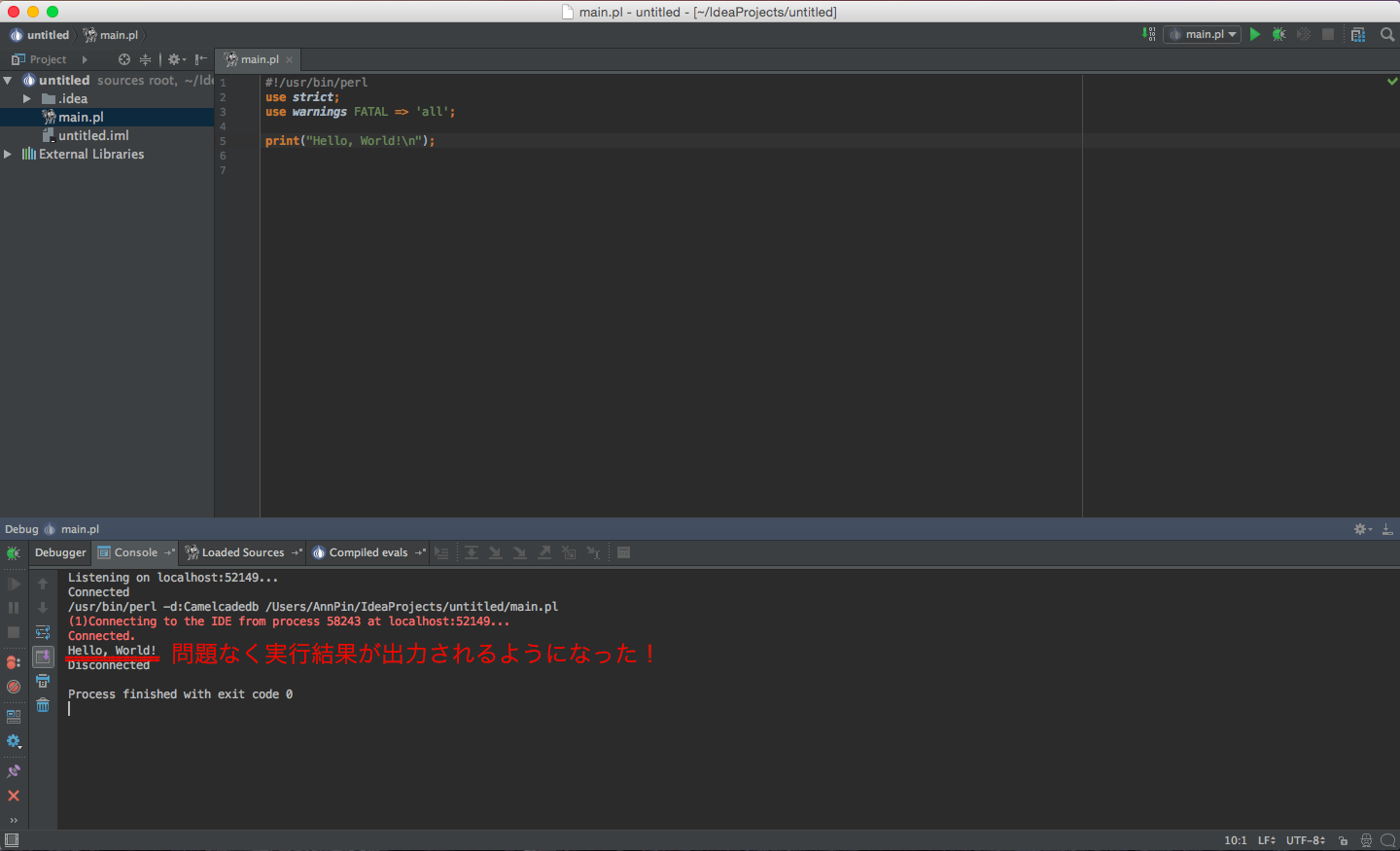
Task: Switch to the Debugger tab
Action: [x=60, y=552]
